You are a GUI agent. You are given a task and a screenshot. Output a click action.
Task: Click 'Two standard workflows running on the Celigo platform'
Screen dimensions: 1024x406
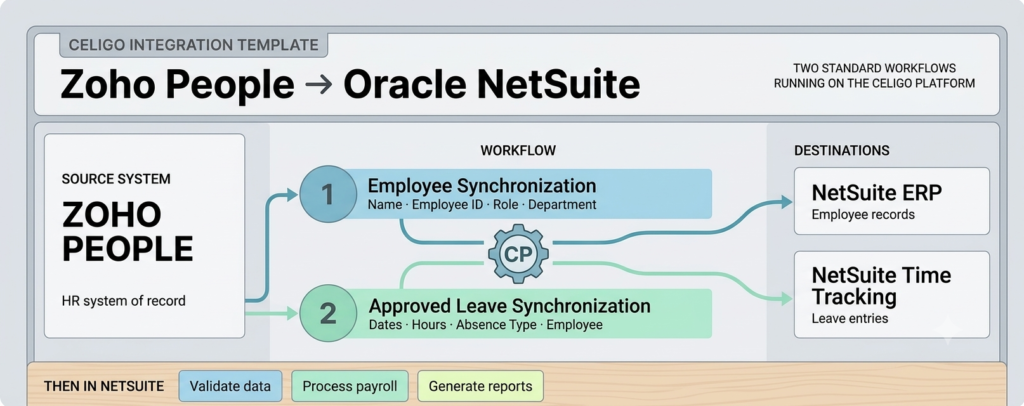pyautogui.click(x=874, y=75)
